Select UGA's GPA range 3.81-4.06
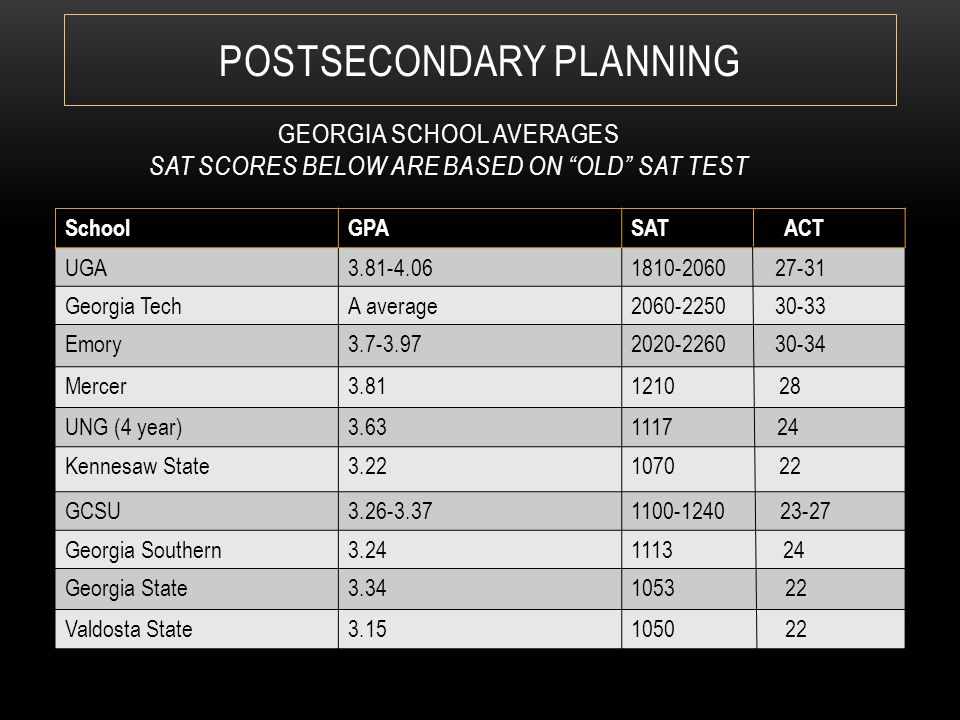This screenshot has height=720, width=960. pyautogui.click(x=479, y=268)
